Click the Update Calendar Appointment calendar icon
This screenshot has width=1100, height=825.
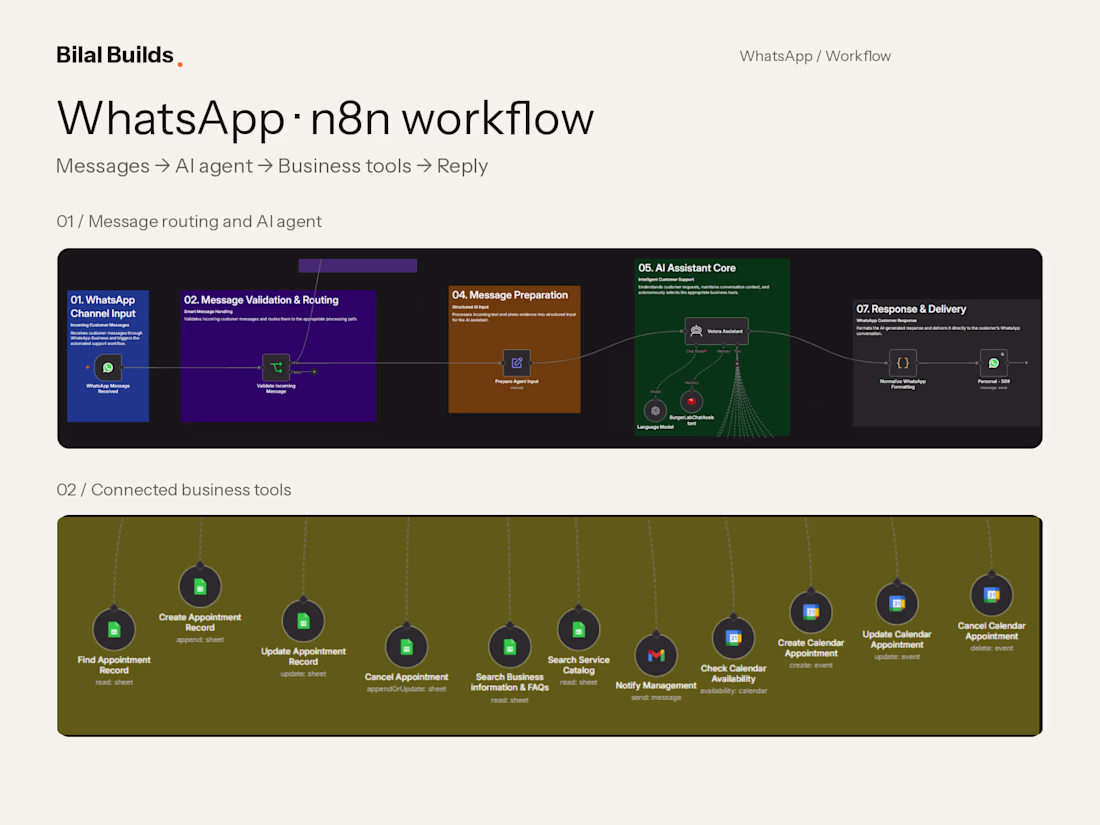(897, 604)
